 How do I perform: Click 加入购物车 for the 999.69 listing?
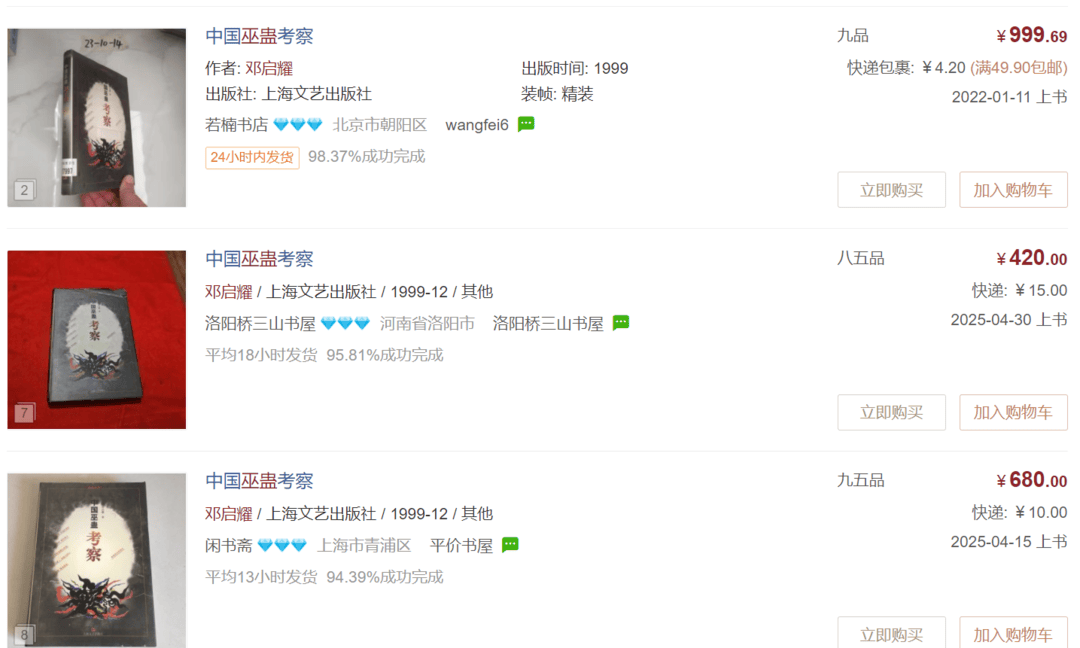[1013, 190]
